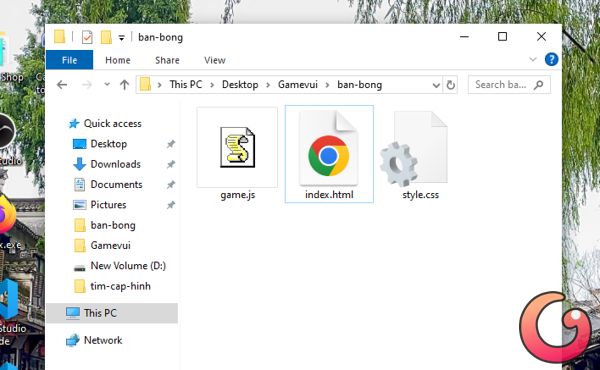Open Customize Quick Access Toolbar dropdown
Screen dimensions: 600x370
click(x=121, y=37)
